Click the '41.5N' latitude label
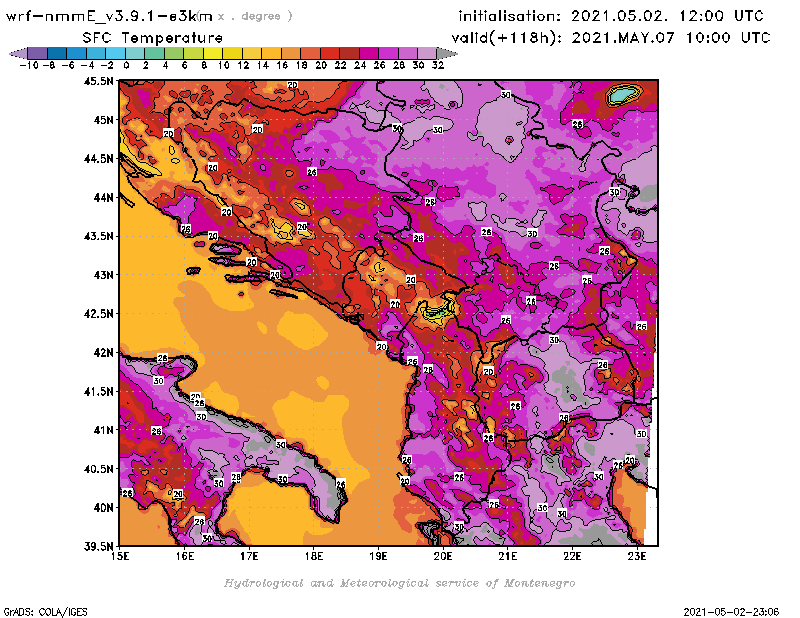The image size is (800, 618). [98, 391]
